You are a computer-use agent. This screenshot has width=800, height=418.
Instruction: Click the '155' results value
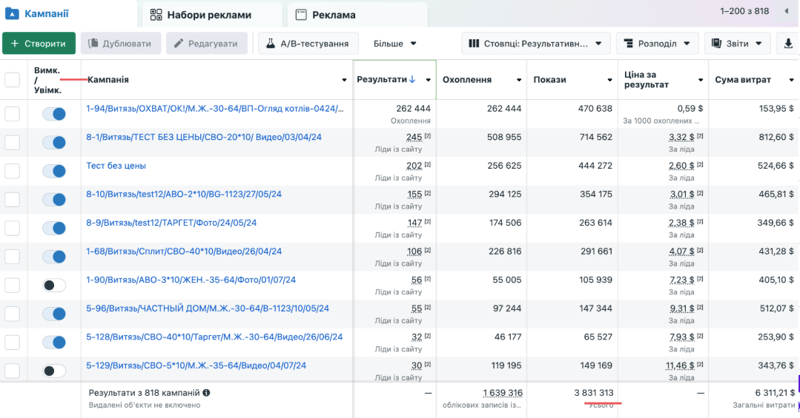click(x=414, y=194)
